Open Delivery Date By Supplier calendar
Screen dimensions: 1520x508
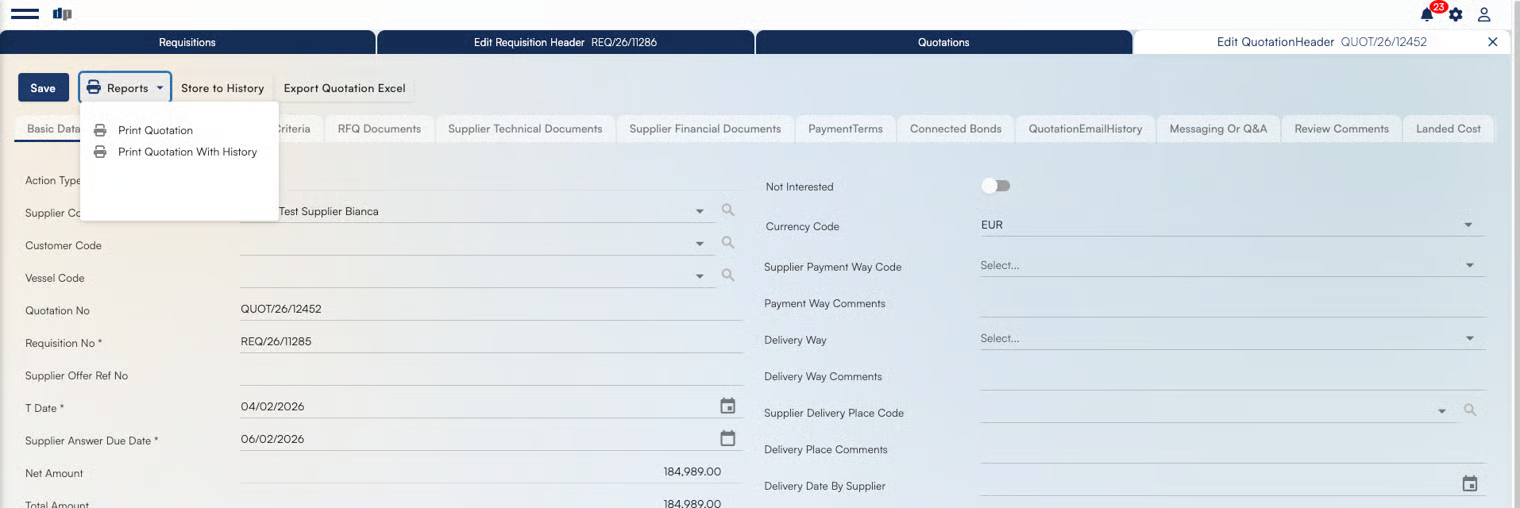click(1470, 484)
